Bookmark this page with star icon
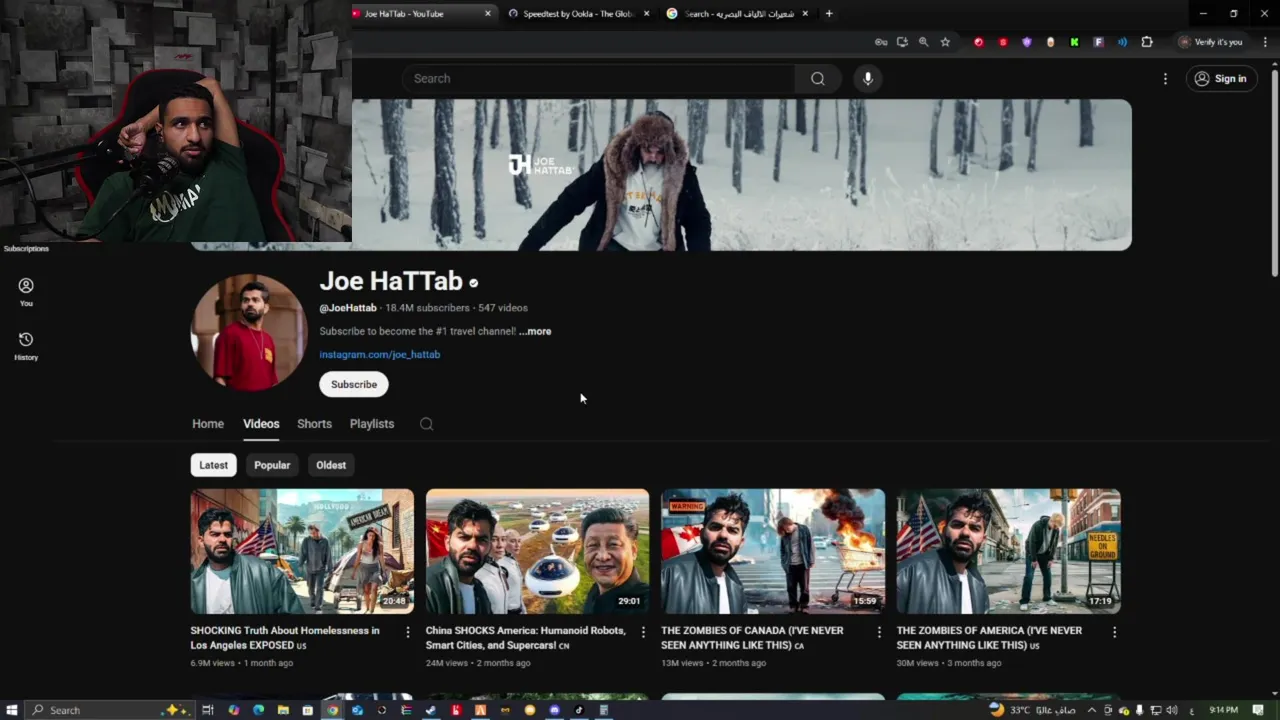The image size is (1280, 720). pyautogui.click(x=945, y=42)
